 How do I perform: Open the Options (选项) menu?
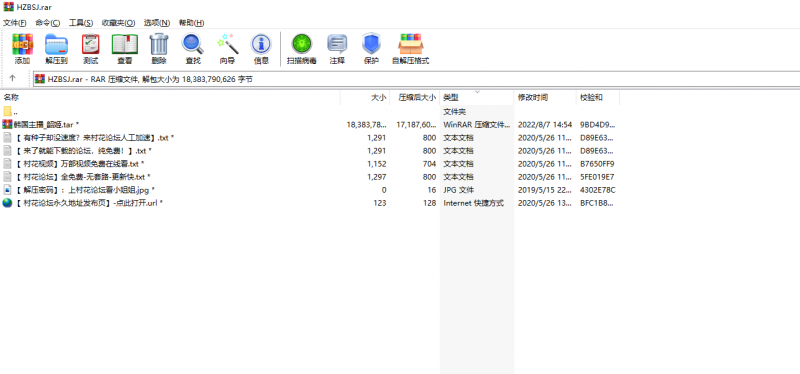157,23
